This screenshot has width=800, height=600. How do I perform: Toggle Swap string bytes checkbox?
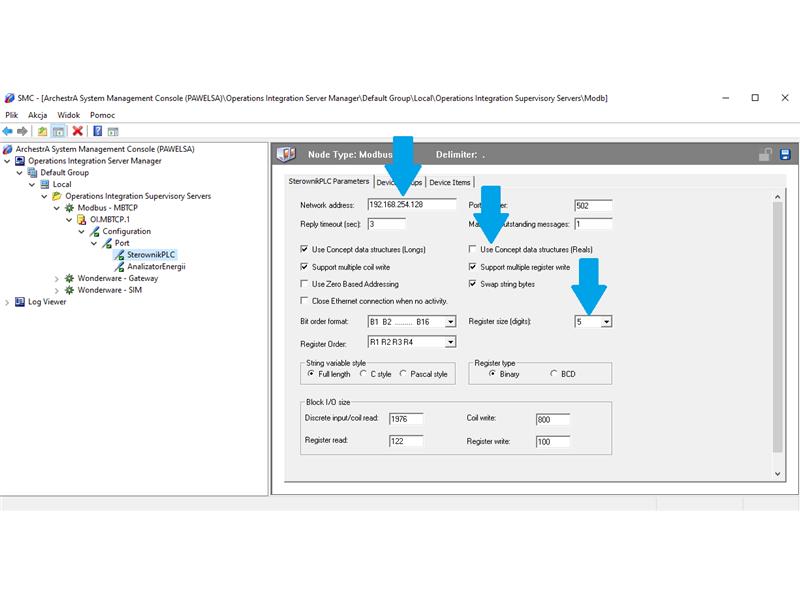coord(472,283)
